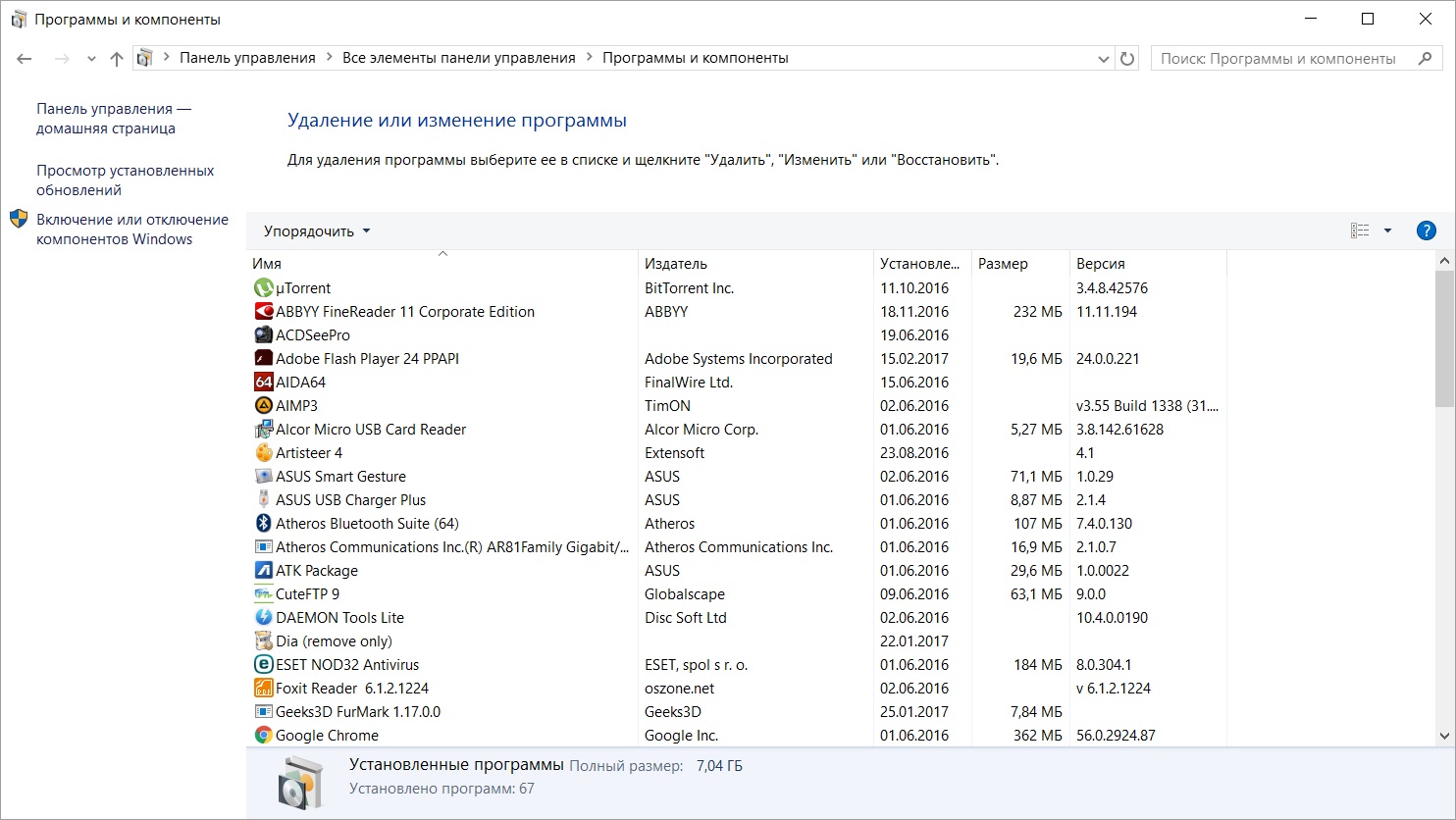1456x820 pixels.
Task: Expand the view options dropdown arrow
Action: coord(1387,231)
